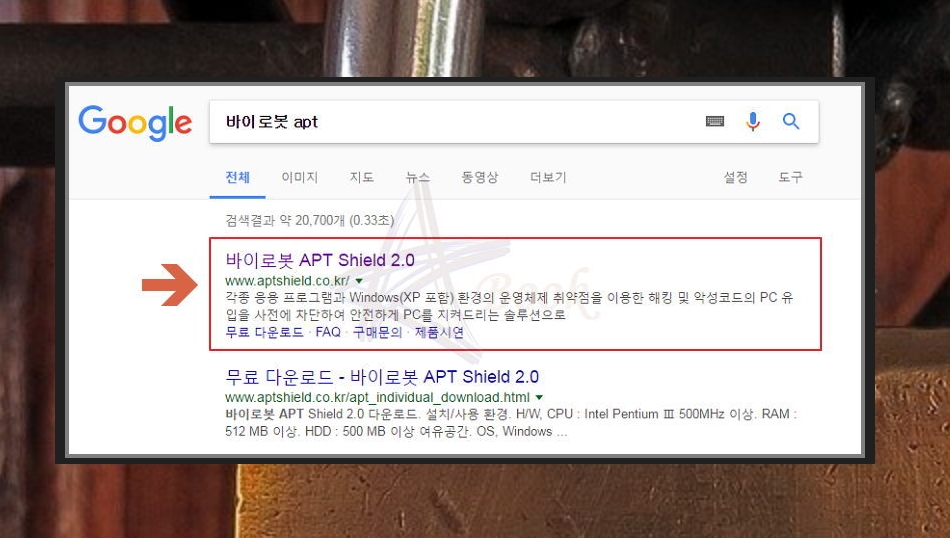Open the 도구 search tools
This screenshot has height=538, width=950.
tap(791, 177)
